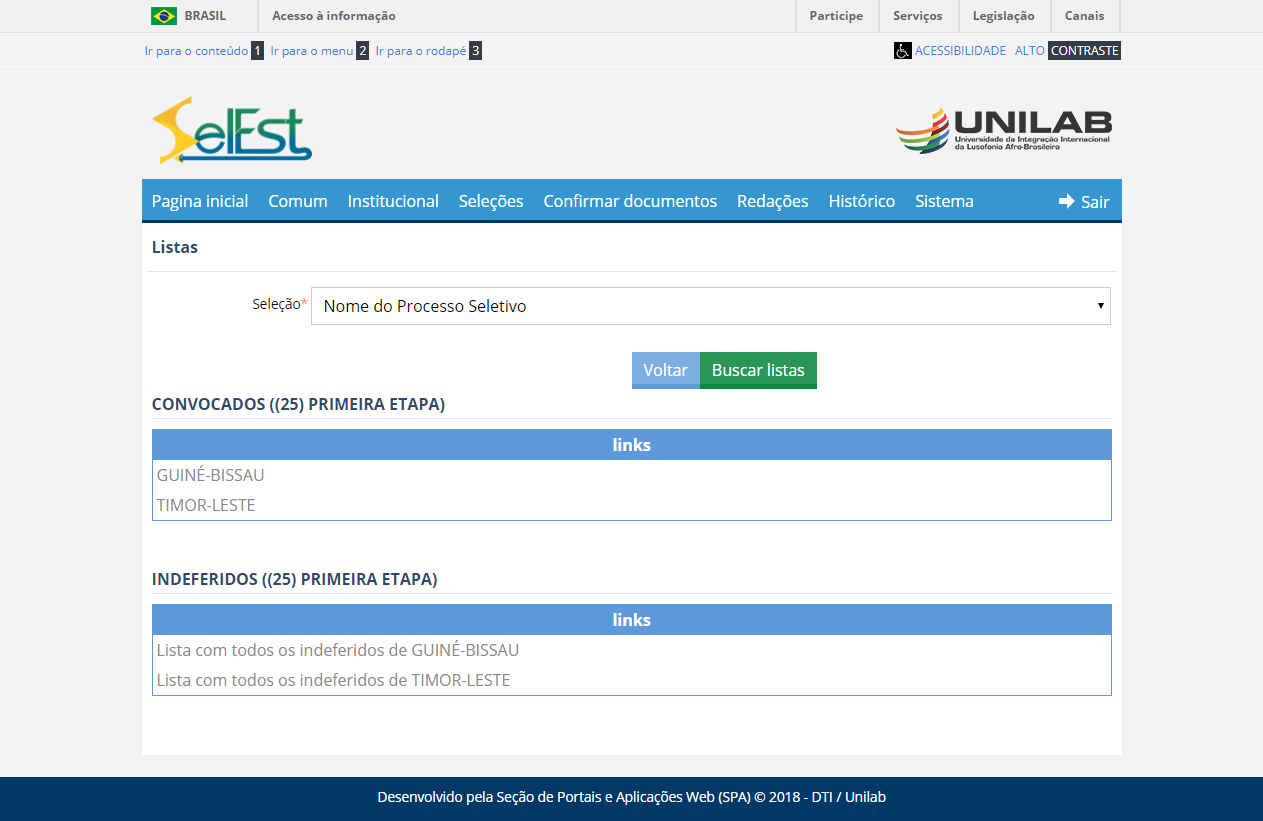
Task: Click the wheelchair accessibility icon
Action: [x=902, y=50]
